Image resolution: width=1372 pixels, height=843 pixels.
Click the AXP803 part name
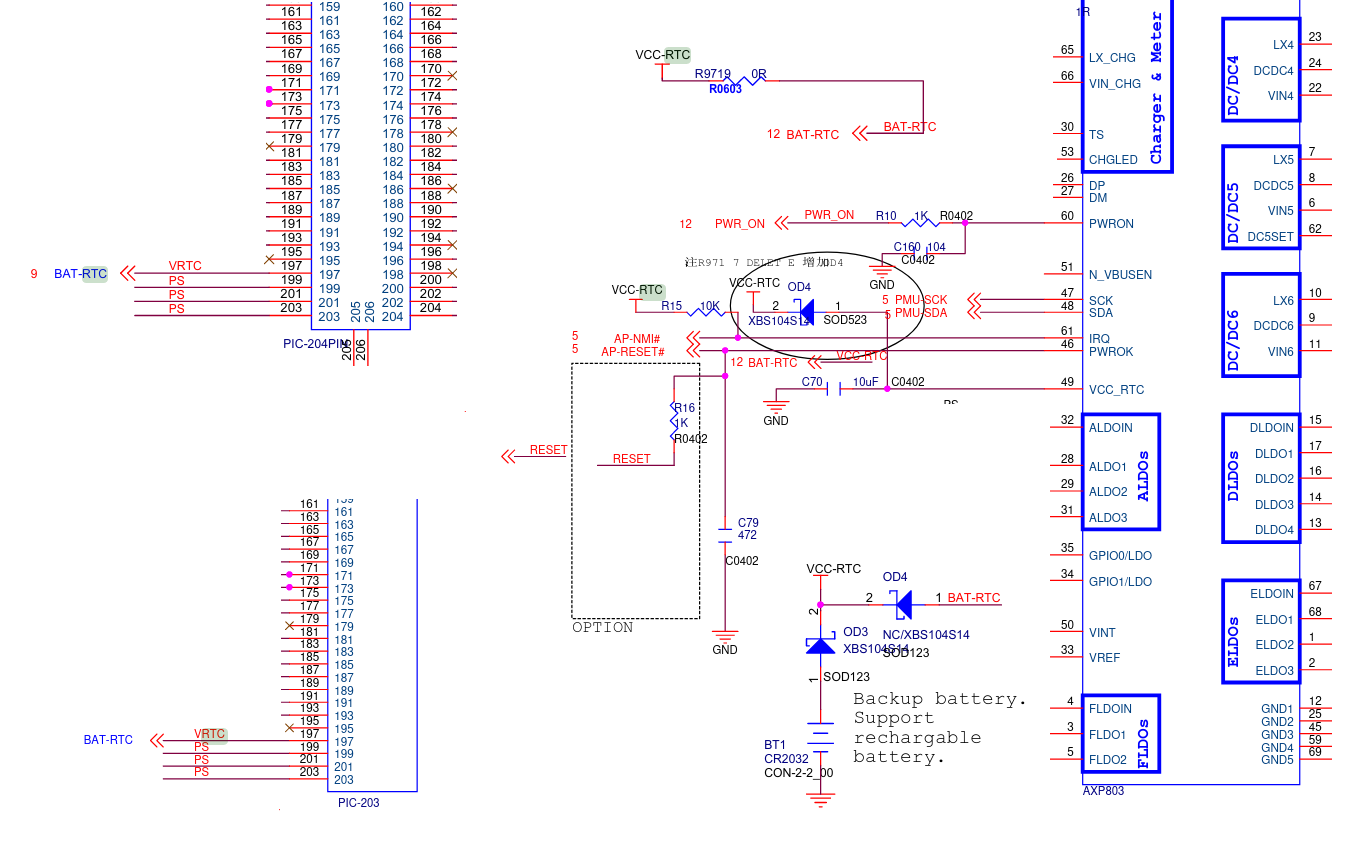(x=1103, y=790)
